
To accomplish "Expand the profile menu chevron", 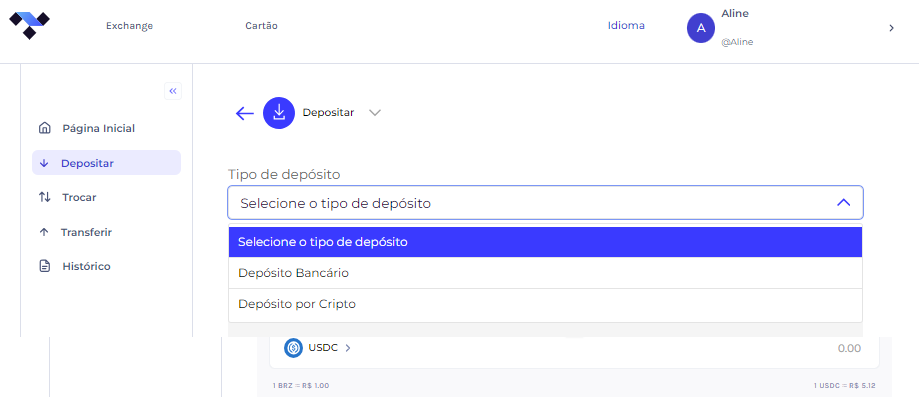I will (x=891, y=28).
